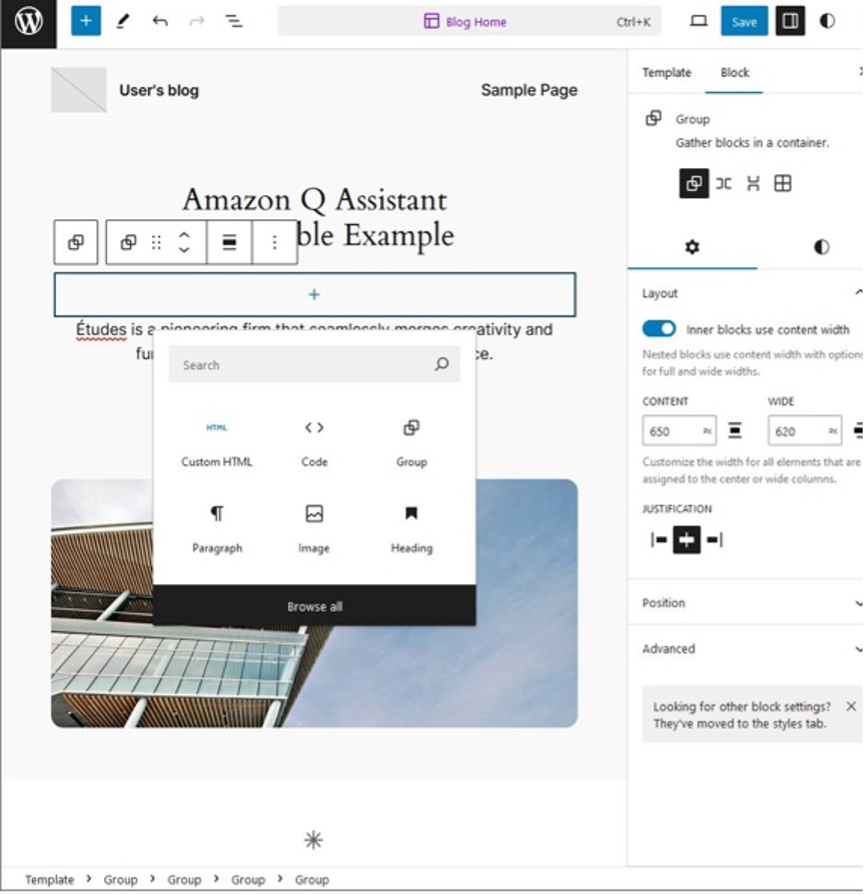The image size is (867, 895).
Task: Switch to desktop view preview icon
Action: 699,22
